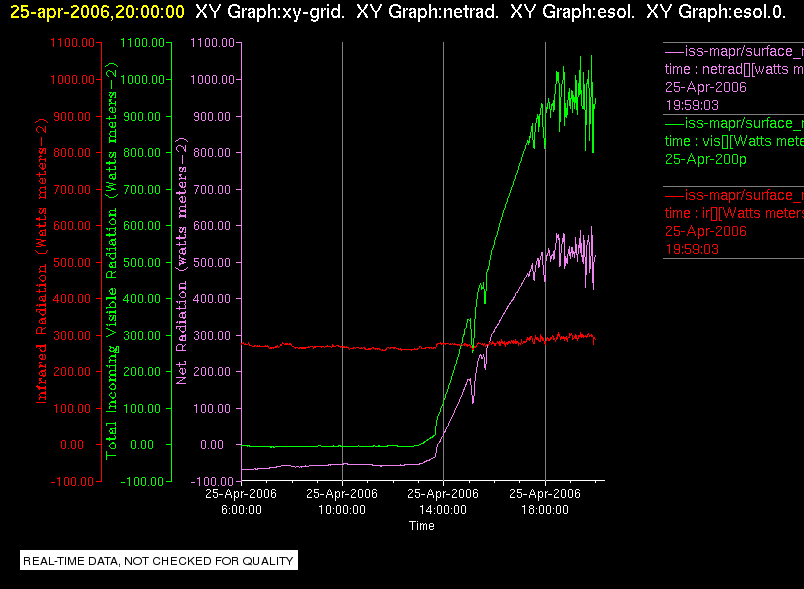Click the yellow timestamp 25-apr-2006,20:00:00
This screenshot has height=589, width=804.
coord(97,11)
